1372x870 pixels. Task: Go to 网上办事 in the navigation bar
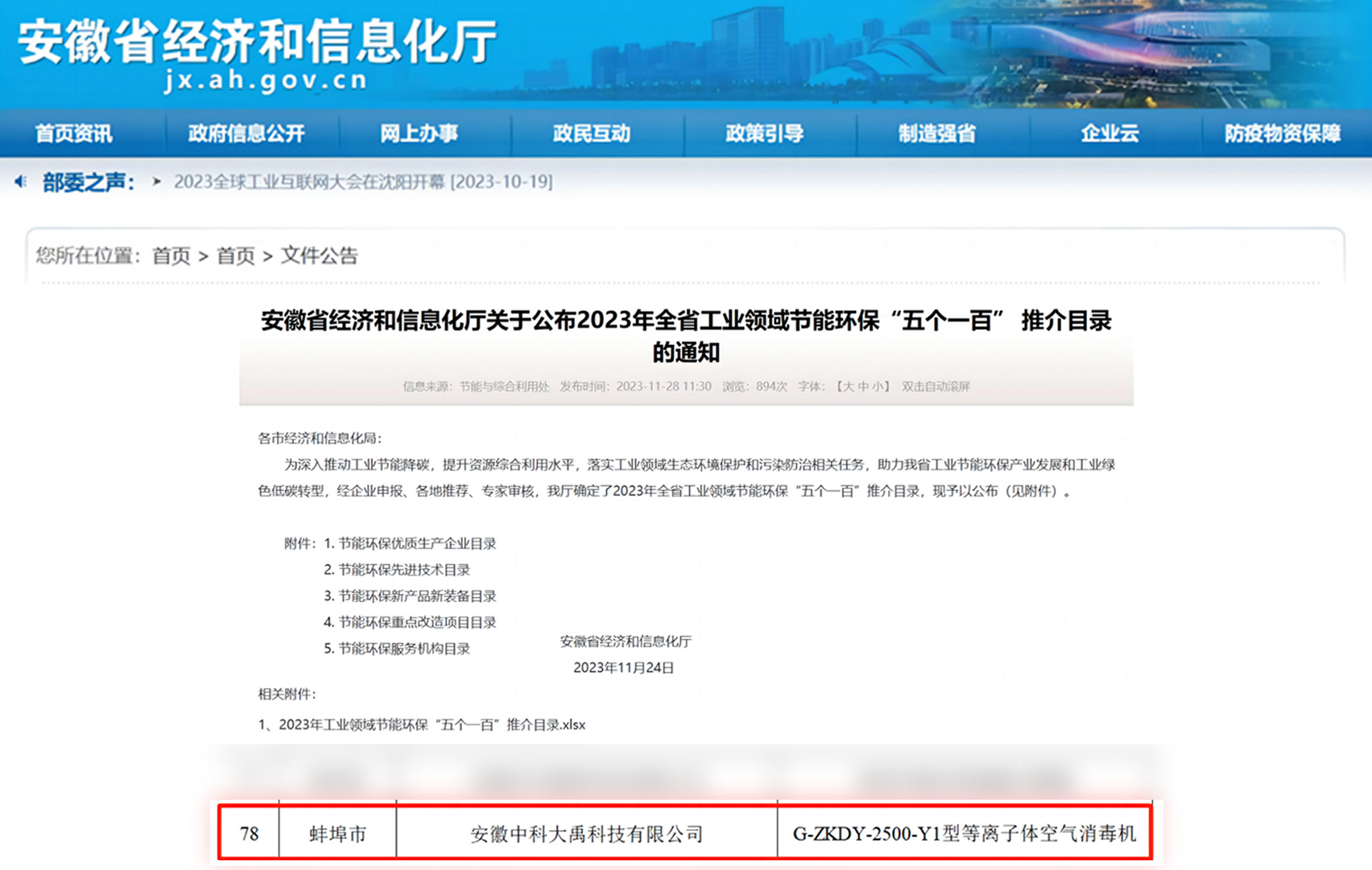pos(419,134)
